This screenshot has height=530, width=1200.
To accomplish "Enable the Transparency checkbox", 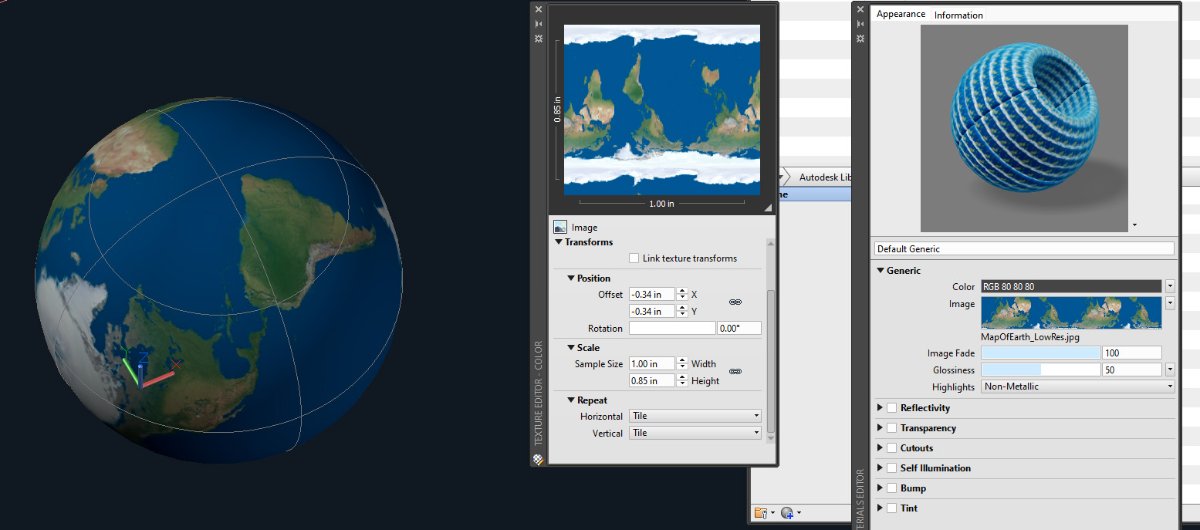I will click(892, 428).
